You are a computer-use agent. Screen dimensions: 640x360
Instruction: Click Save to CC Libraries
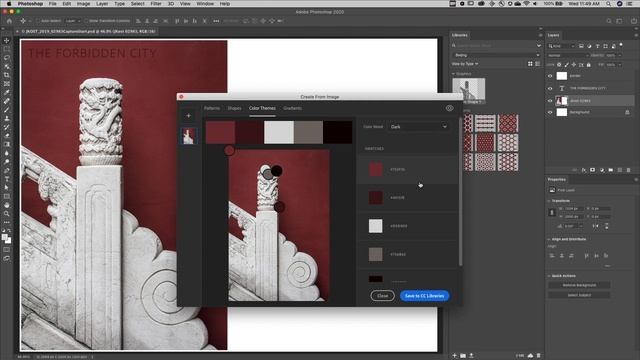click(424, 296)
